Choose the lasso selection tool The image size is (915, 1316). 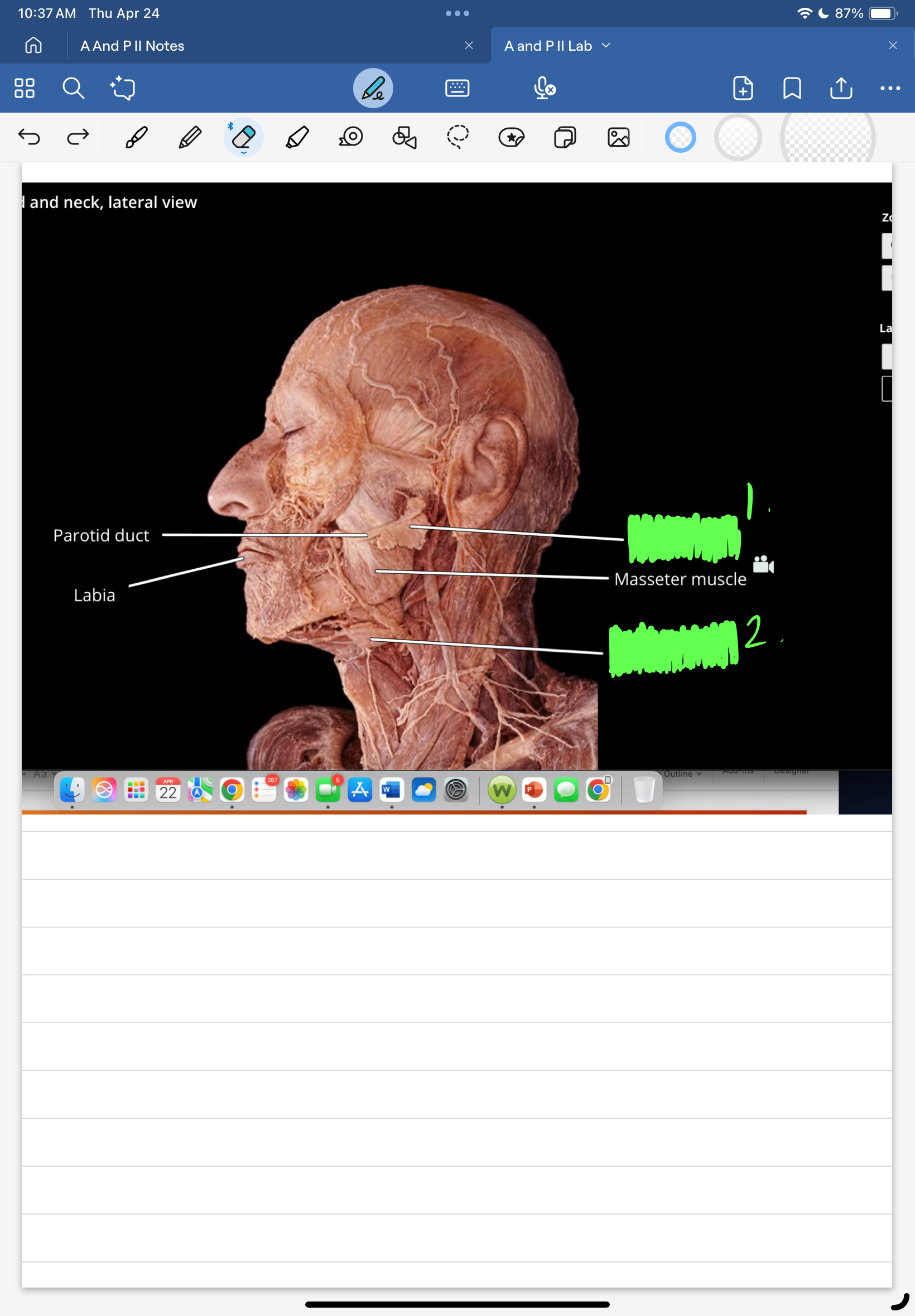458,138
